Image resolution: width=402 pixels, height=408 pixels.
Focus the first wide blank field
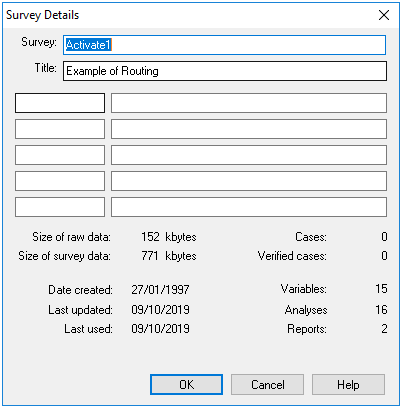[249, 103]
